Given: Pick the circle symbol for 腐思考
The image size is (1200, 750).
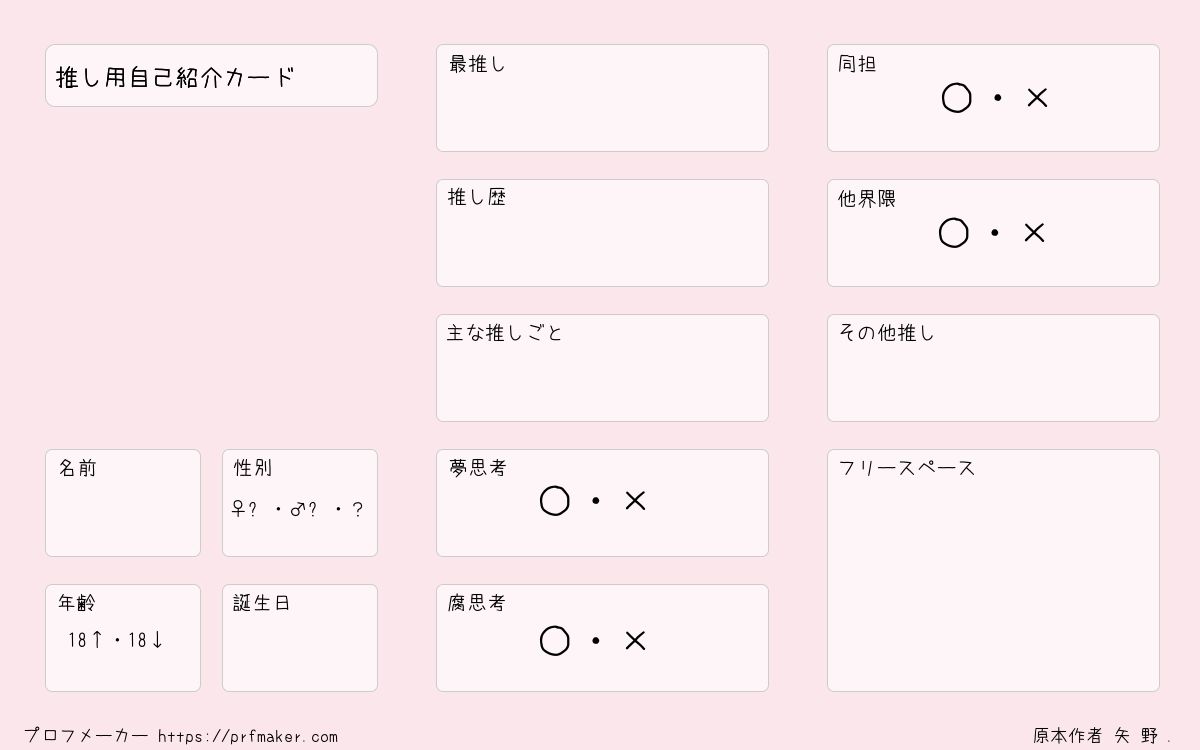Looking at the screenshot, I should pyautogui.click(x=554, y=641).
